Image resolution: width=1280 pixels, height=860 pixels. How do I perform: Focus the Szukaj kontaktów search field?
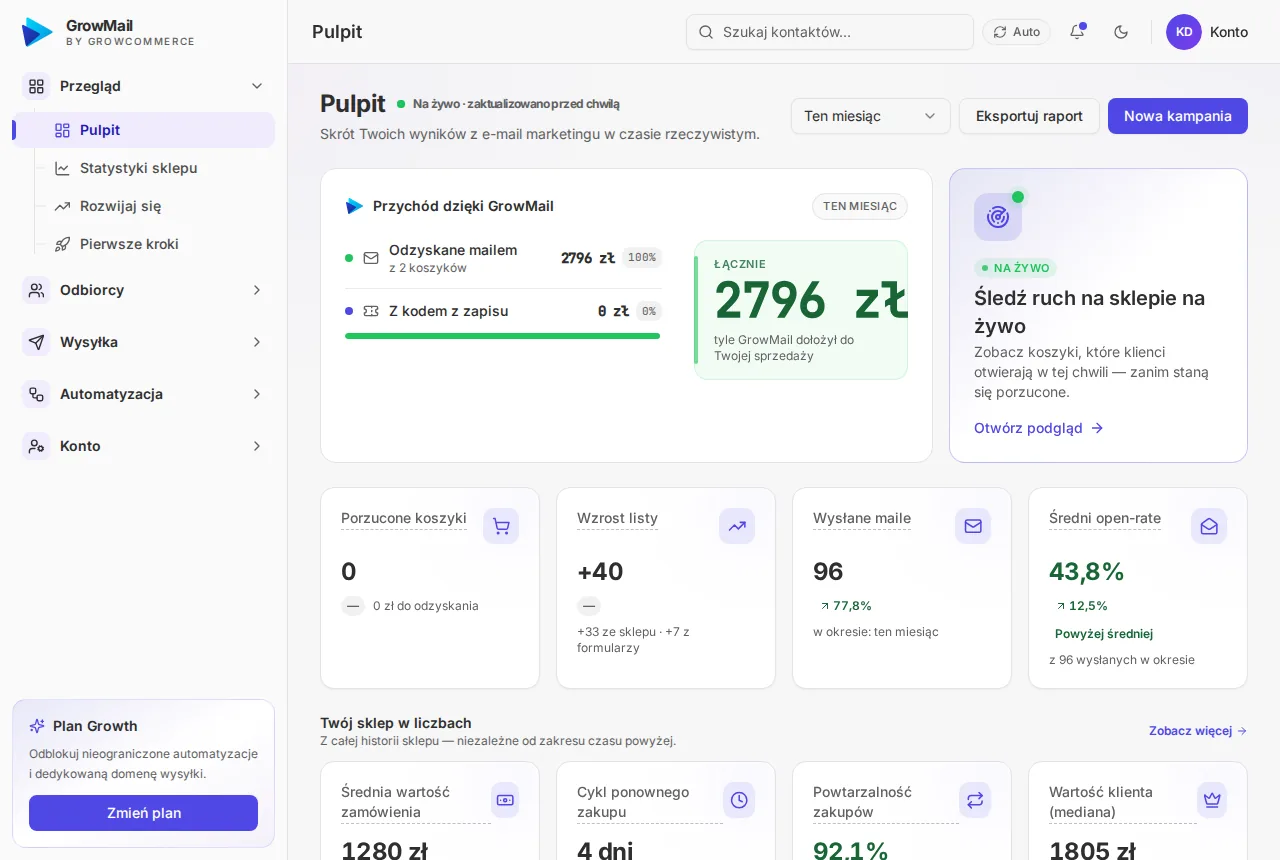(830, 32)
